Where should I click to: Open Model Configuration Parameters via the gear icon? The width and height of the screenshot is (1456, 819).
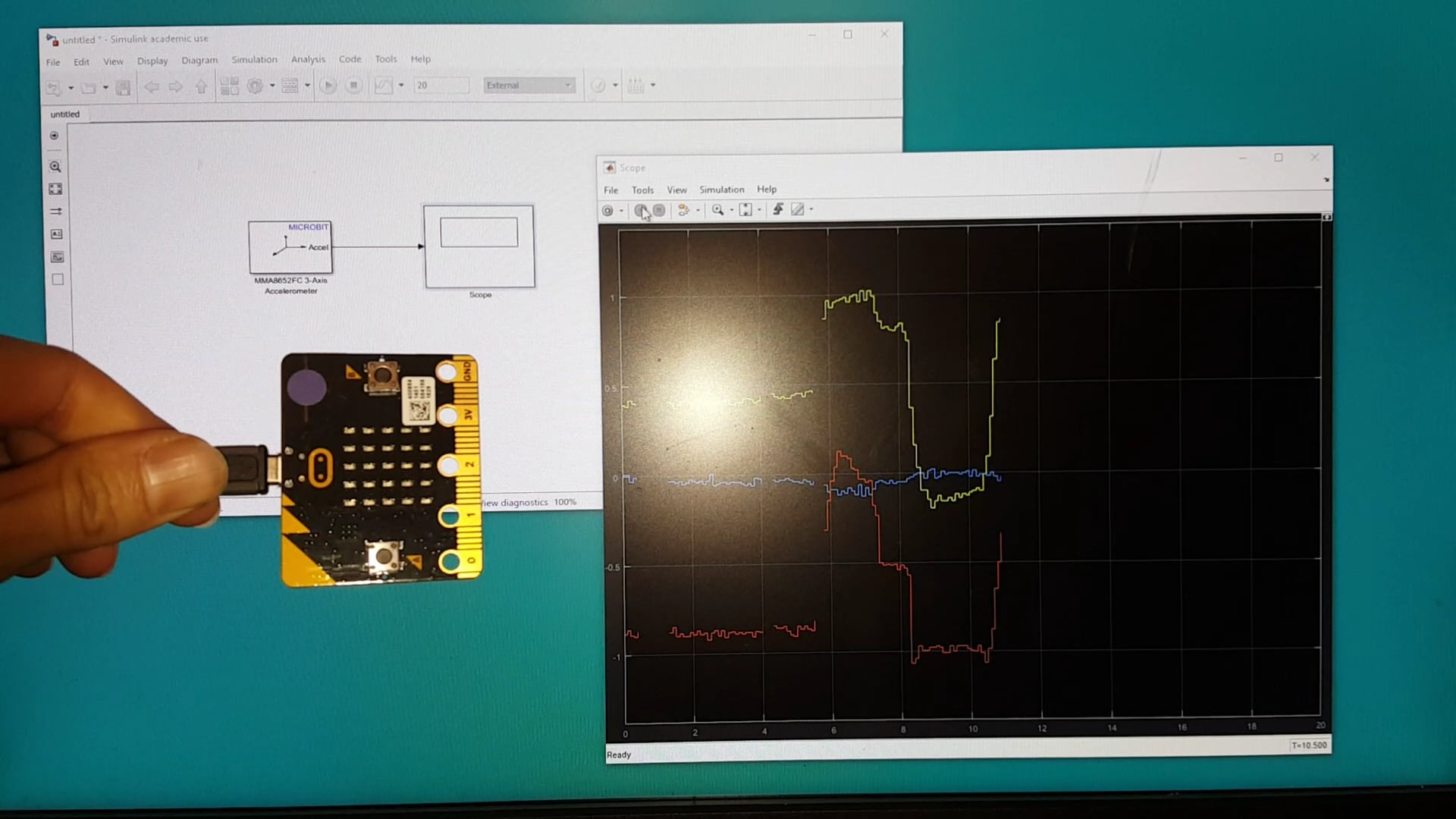click(255, 85)
